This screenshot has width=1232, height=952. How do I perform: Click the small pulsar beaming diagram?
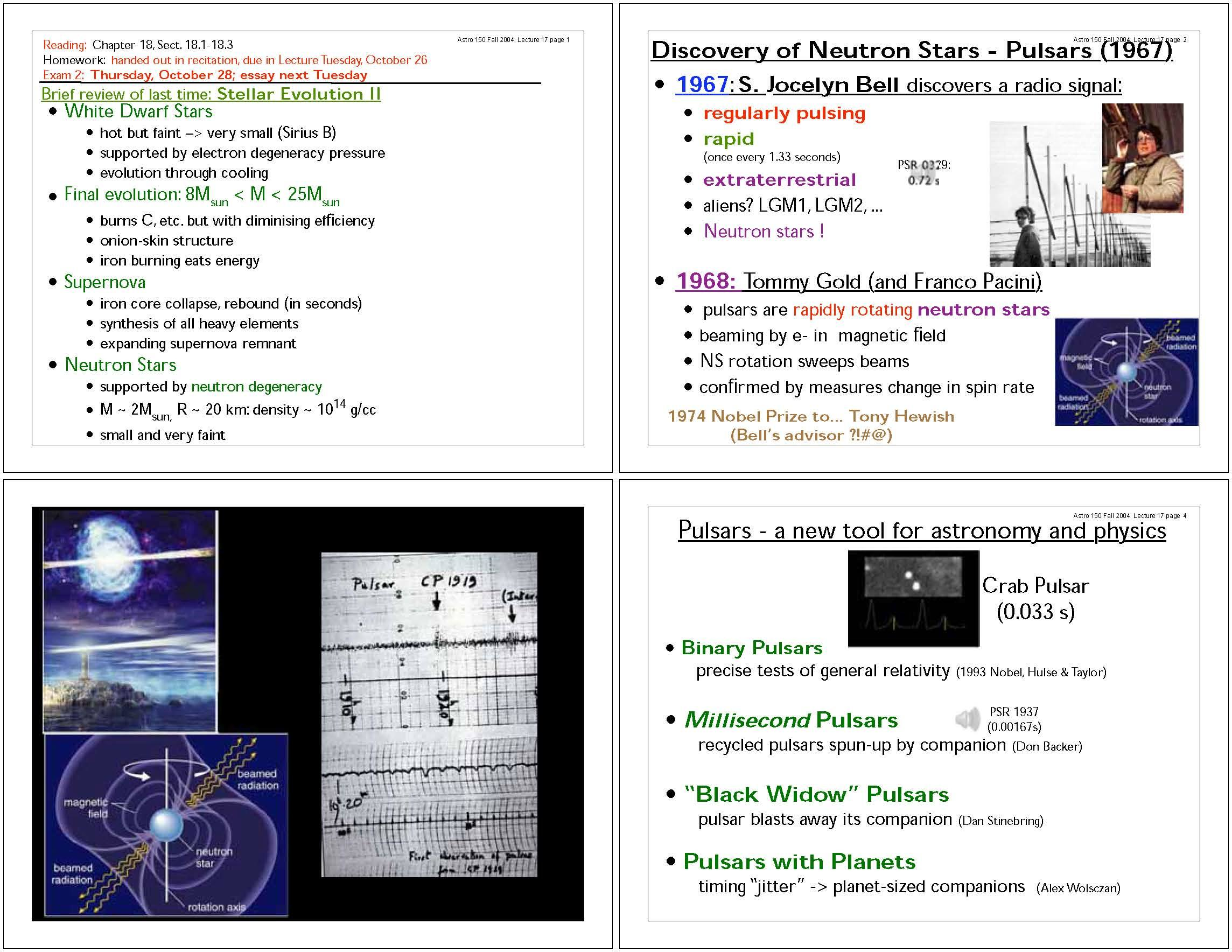click(1126, 372)
